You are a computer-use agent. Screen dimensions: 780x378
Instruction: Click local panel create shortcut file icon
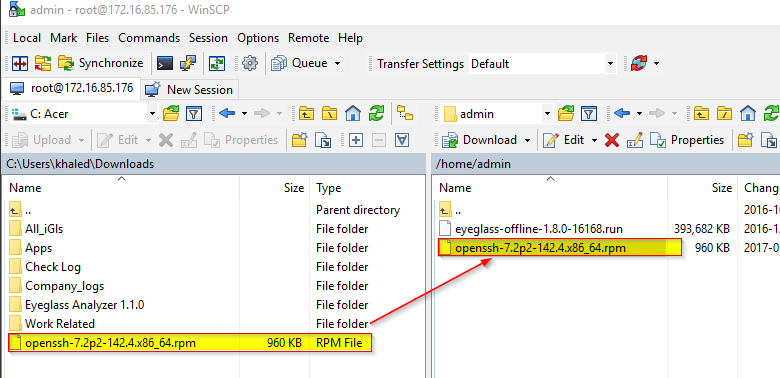point(323,140)
